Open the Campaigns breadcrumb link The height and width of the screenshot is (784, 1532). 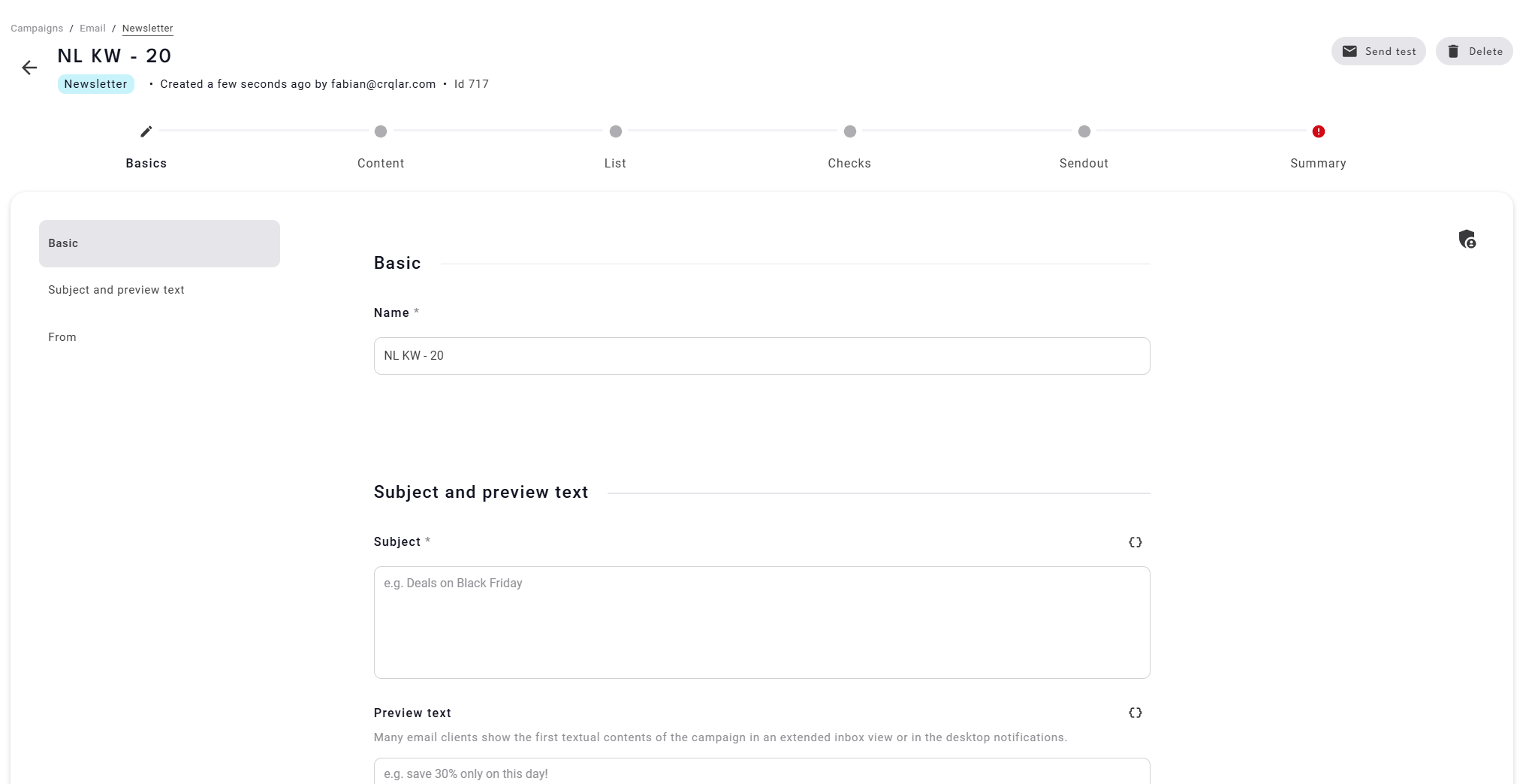37,29
